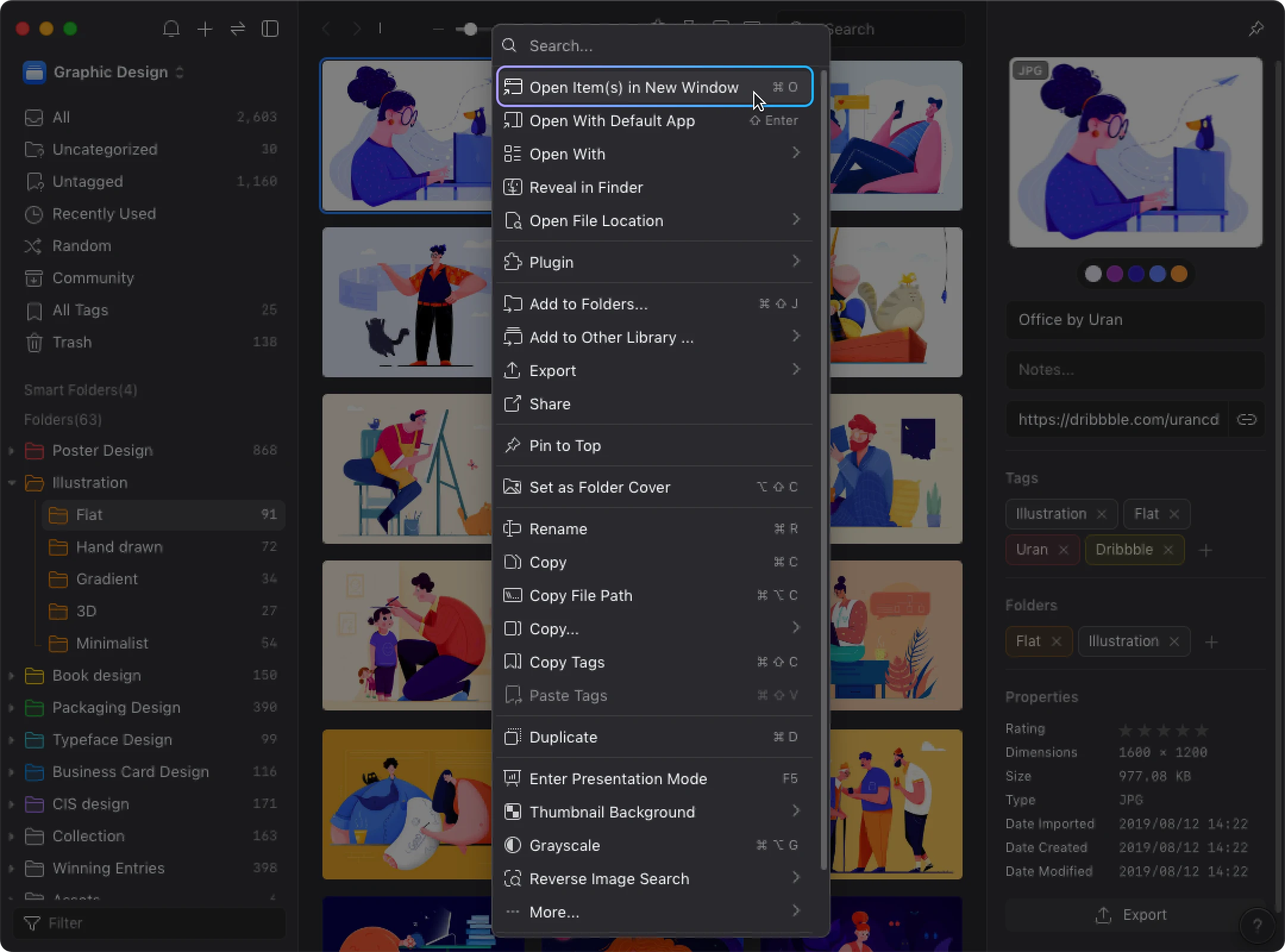Expand the CIS design folder
This screenshot has height=952, width=1285.
[x=11, y=804]
